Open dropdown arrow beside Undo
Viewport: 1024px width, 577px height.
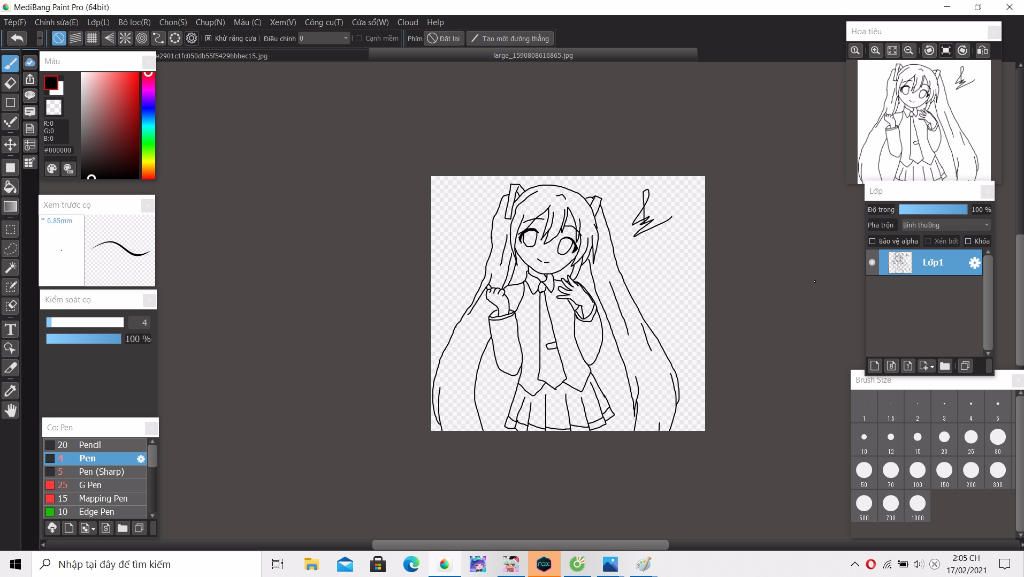[x=40, y=39]
